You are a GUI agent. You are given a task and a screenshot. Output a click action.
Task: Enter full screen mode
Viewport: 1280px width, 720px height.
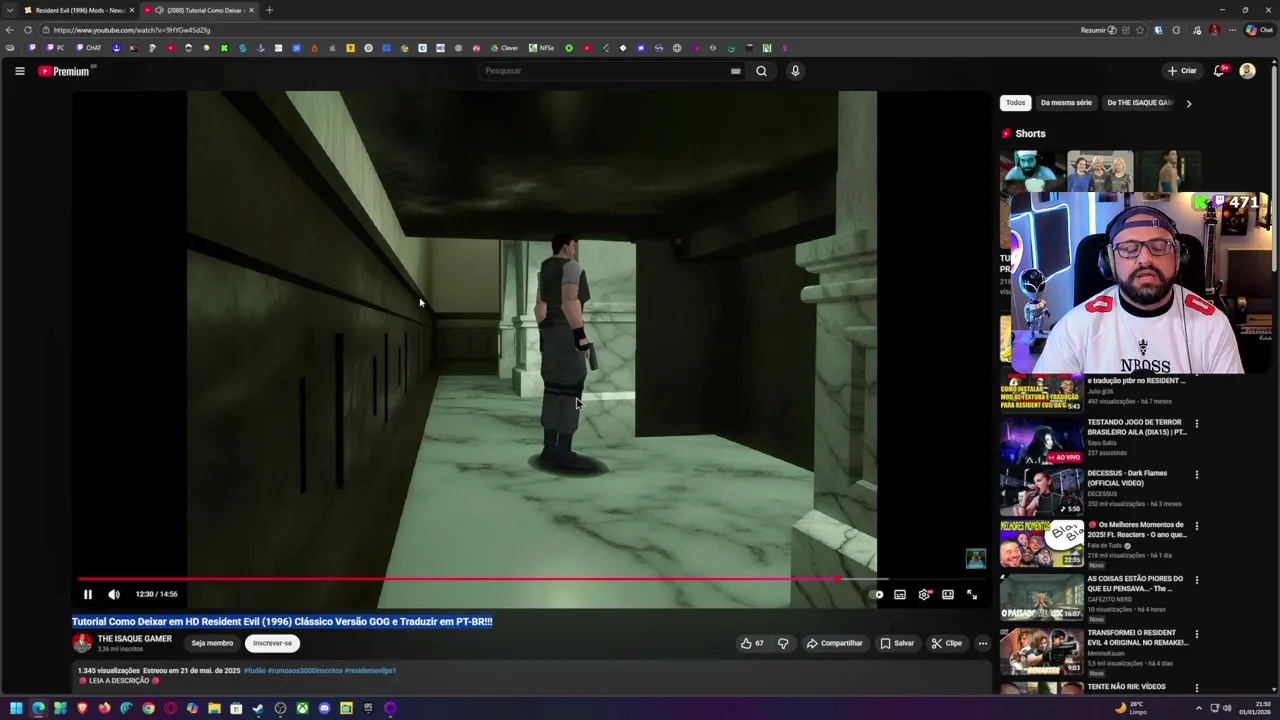972,594
